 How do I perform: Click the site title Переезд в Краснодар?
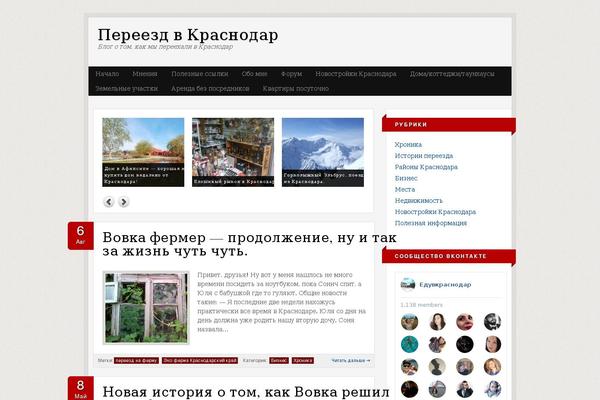coord(188,35)
